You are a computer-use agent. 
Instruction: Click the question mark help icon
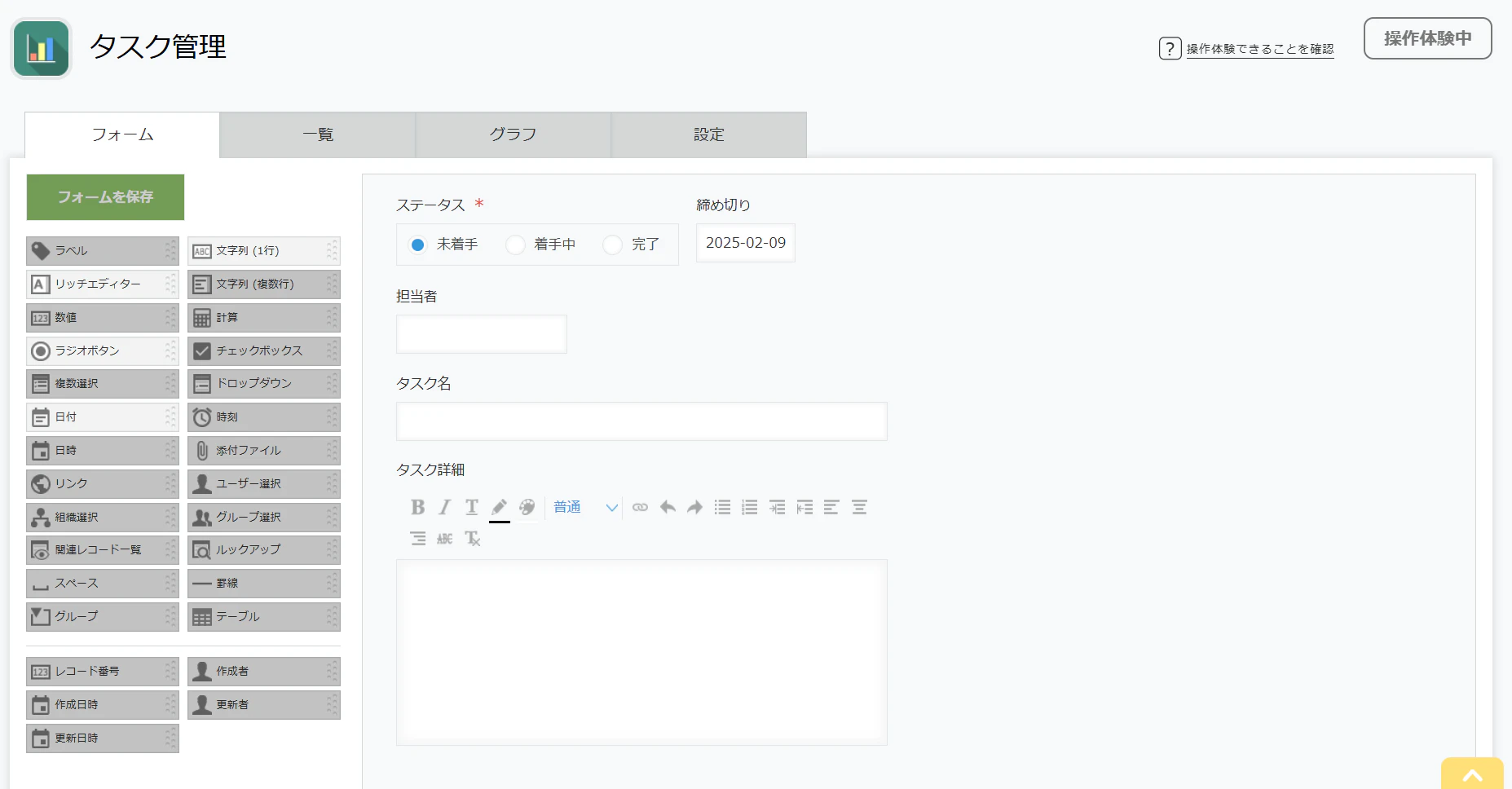[x=1170, y=49]
